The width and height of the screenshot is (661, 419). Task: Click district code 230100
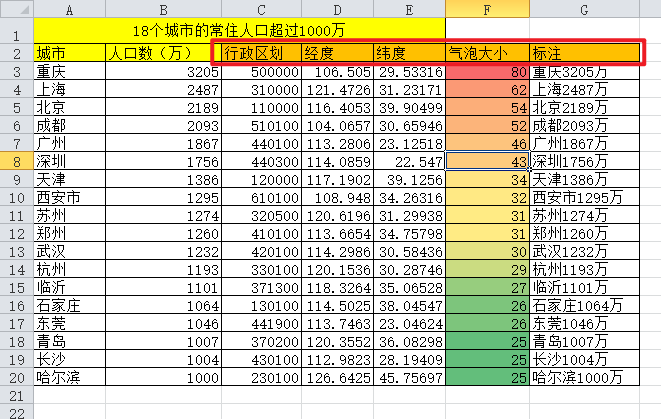coord(261,377)
